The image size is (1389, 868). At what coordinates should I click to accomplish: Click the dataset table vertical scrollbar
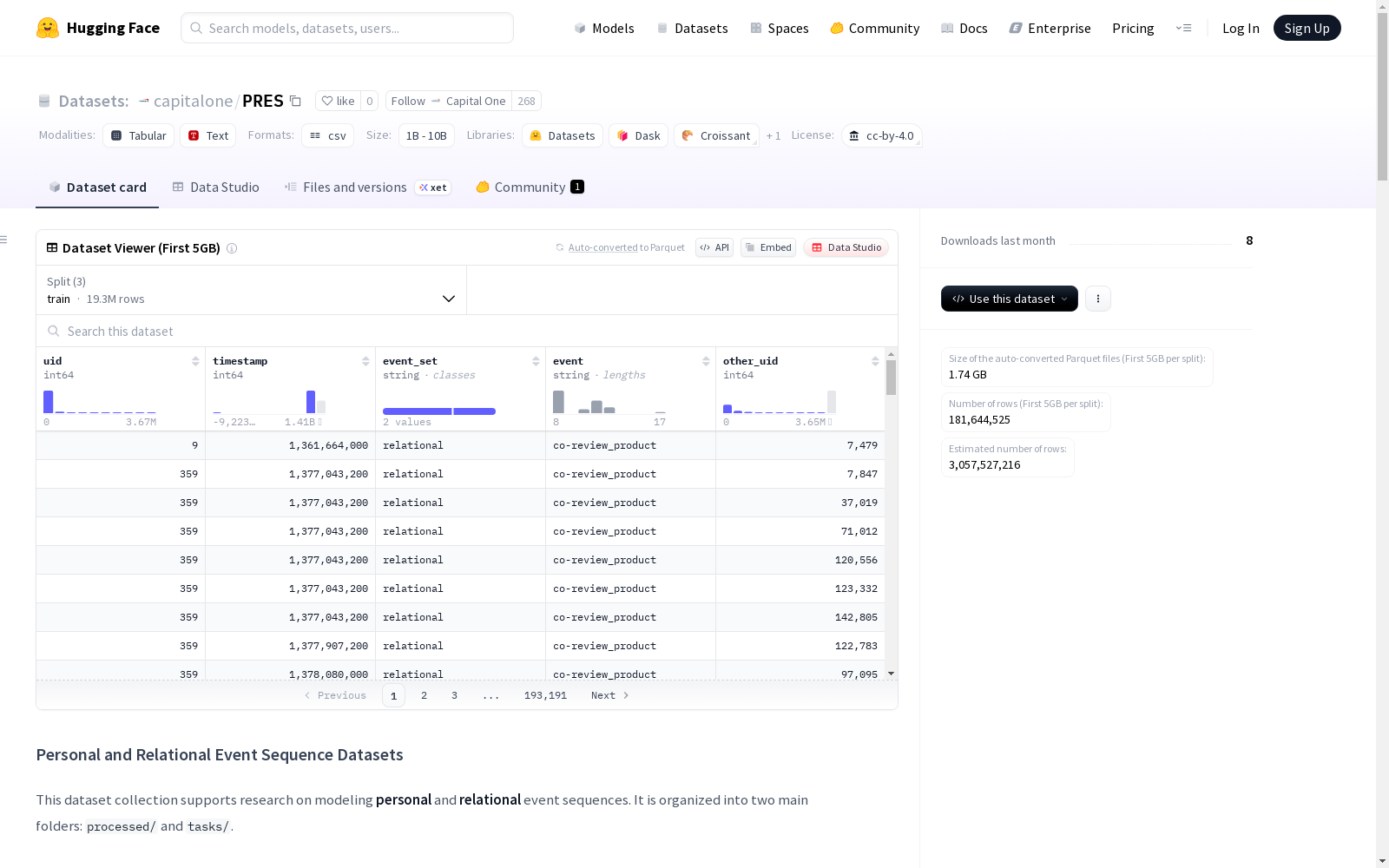pyautogui.click(x=891, y=378)
